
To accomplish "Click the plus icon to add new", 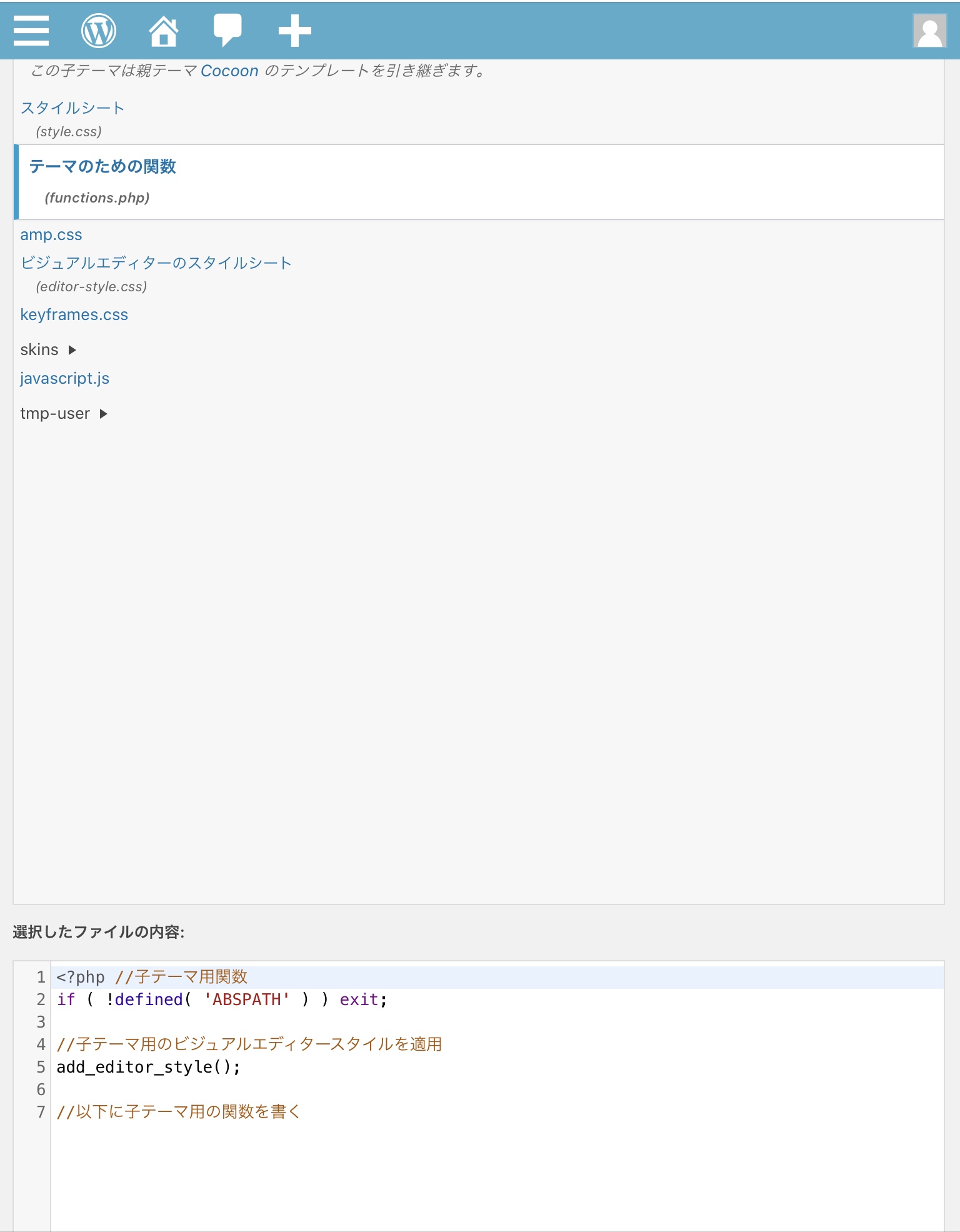I will pos(294,31).
